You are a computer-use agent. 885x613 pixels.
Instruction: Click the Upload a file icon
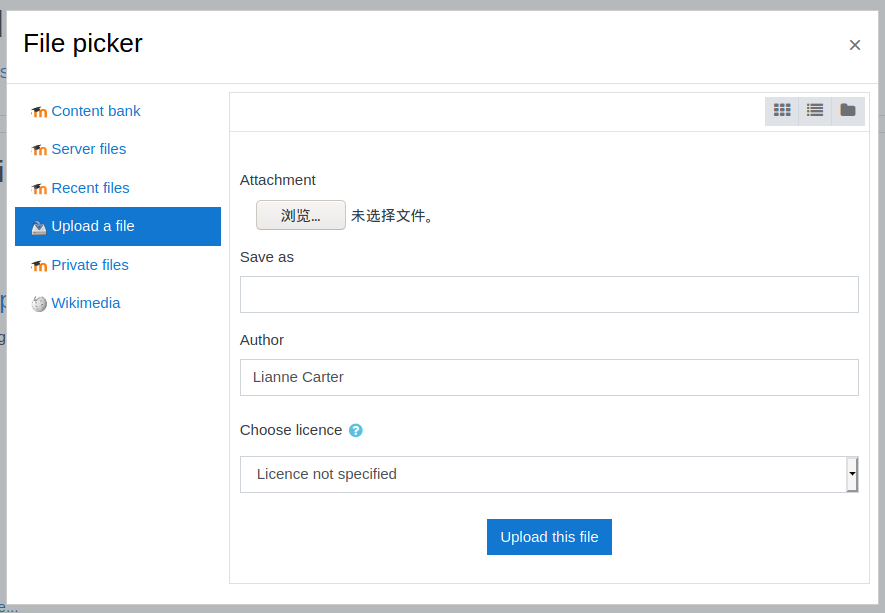point(39,227)
